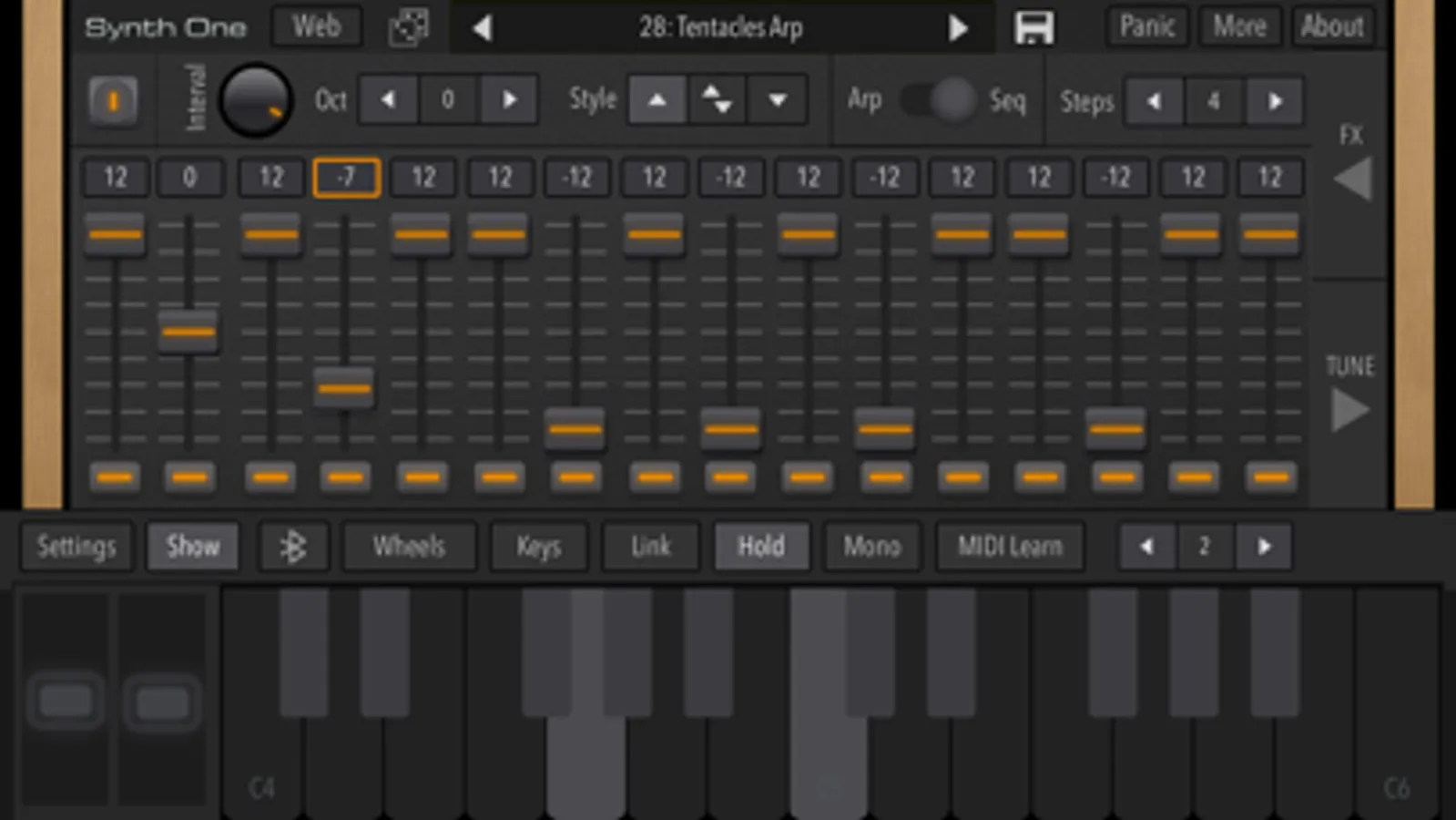
Task: Toggle the tenth step on/off button
Action: (x=808, y=477)
